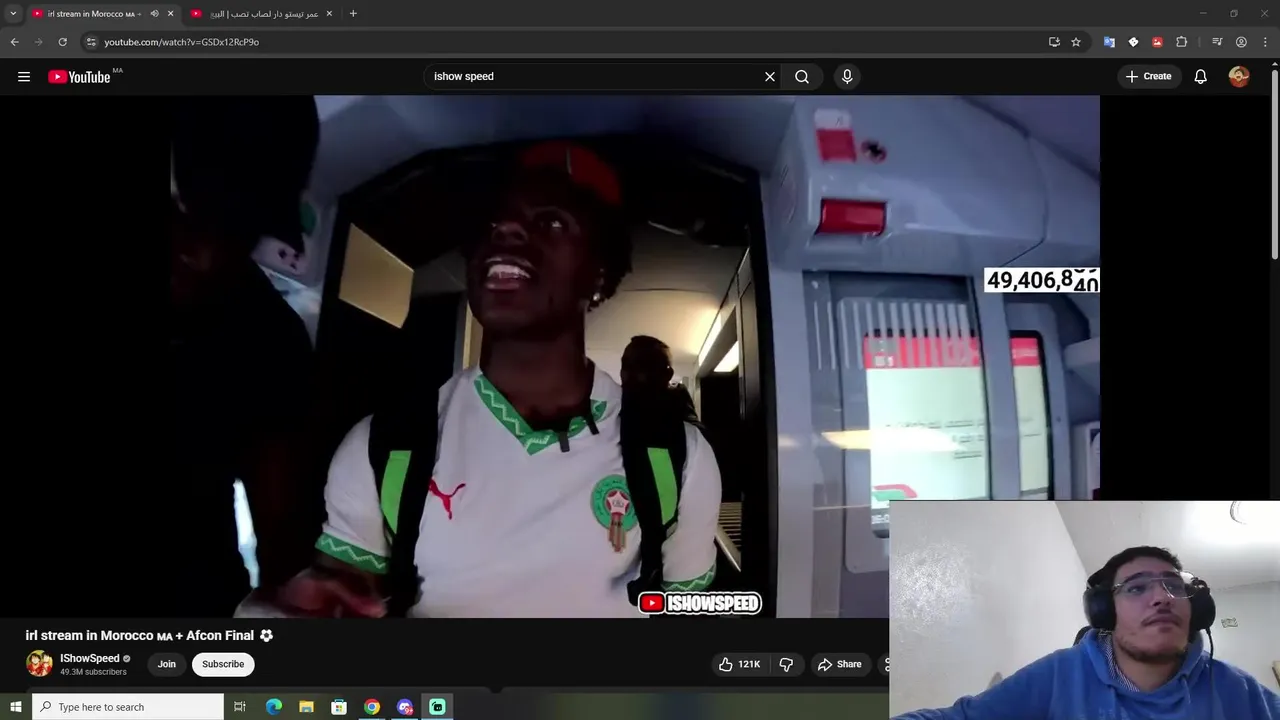This screenshot has height=720, width=1280.
Task: Run the search with the magnifier button
Action: coord(802,77)
